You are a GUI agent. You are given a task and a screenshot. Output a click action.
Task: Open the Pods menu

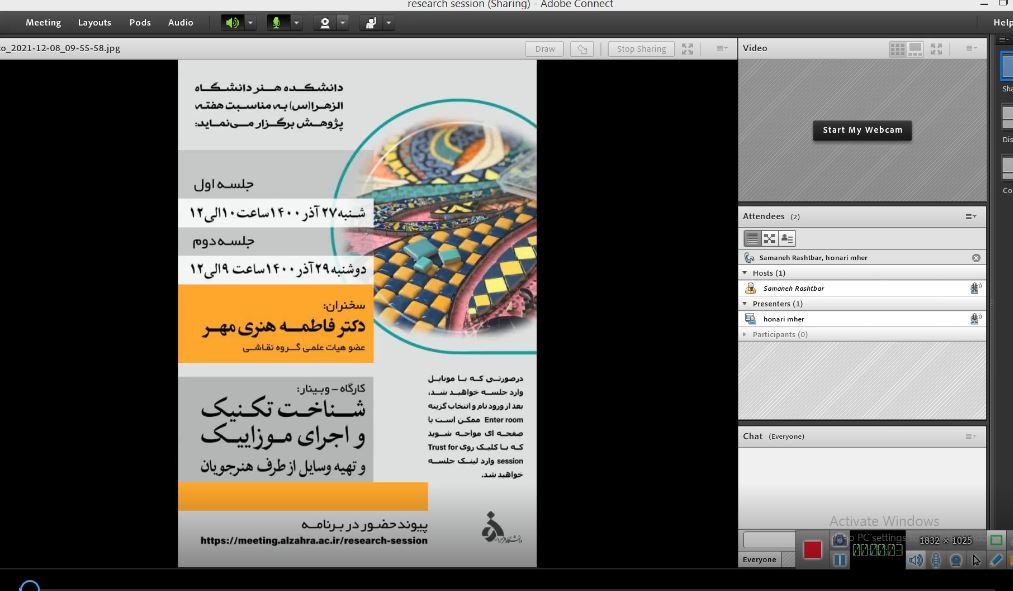(140, 23)
